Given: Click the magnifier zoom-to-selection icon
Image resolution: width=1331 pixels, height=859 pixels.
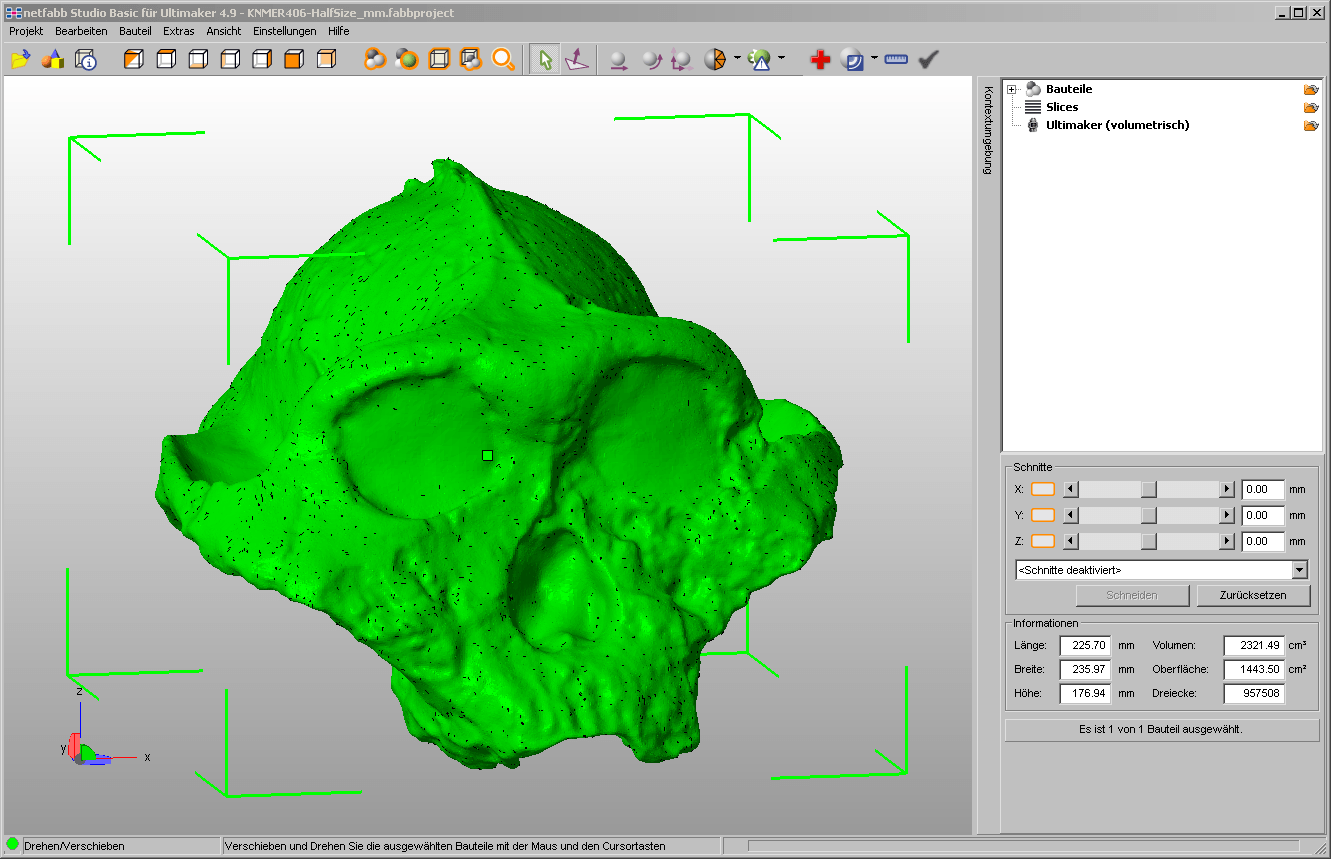Looking at the screenshot, I should coord(503,60).
